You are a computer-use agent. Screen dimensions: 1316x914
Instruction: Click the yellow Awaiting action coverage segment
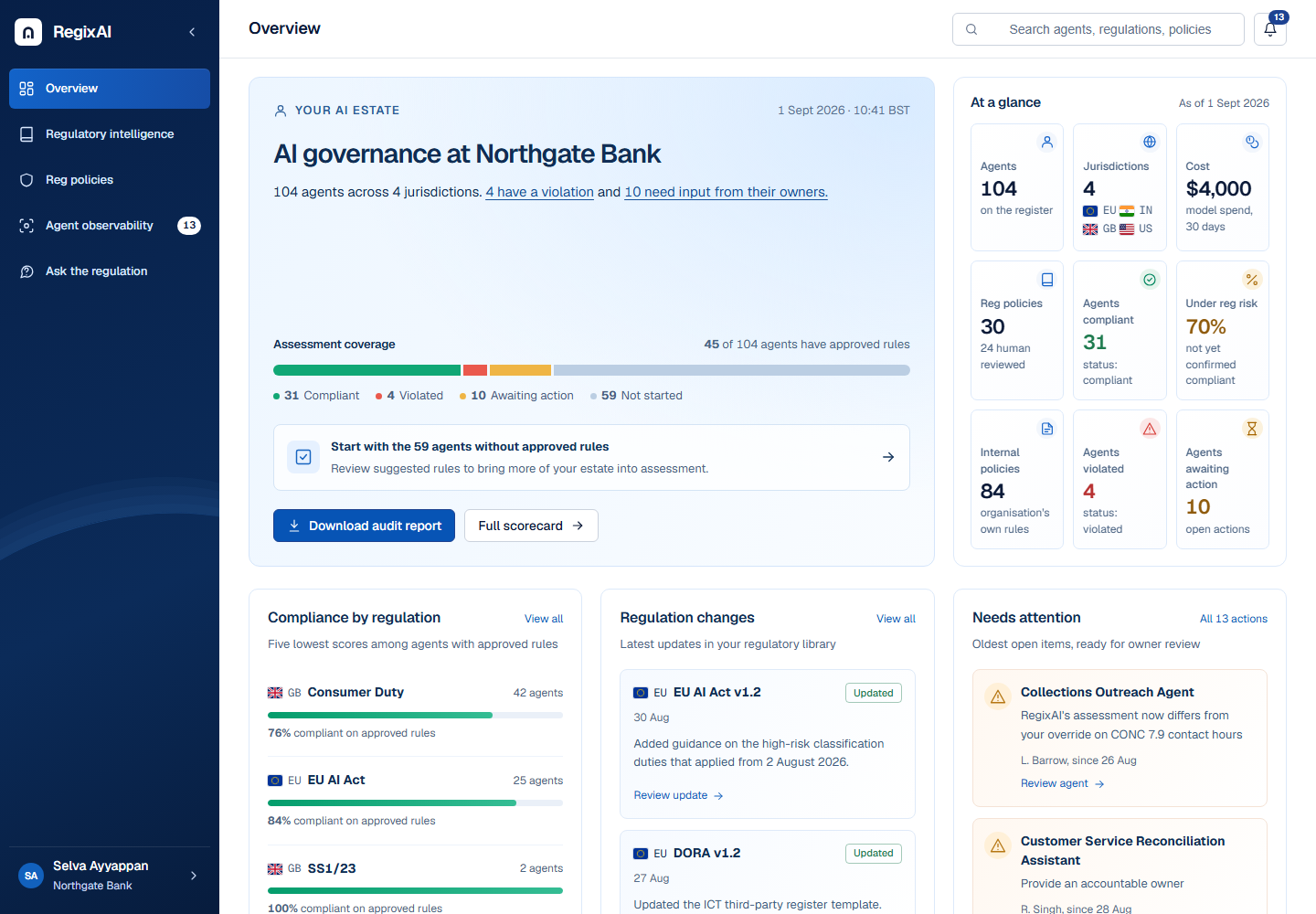click(x=520, y=370)
